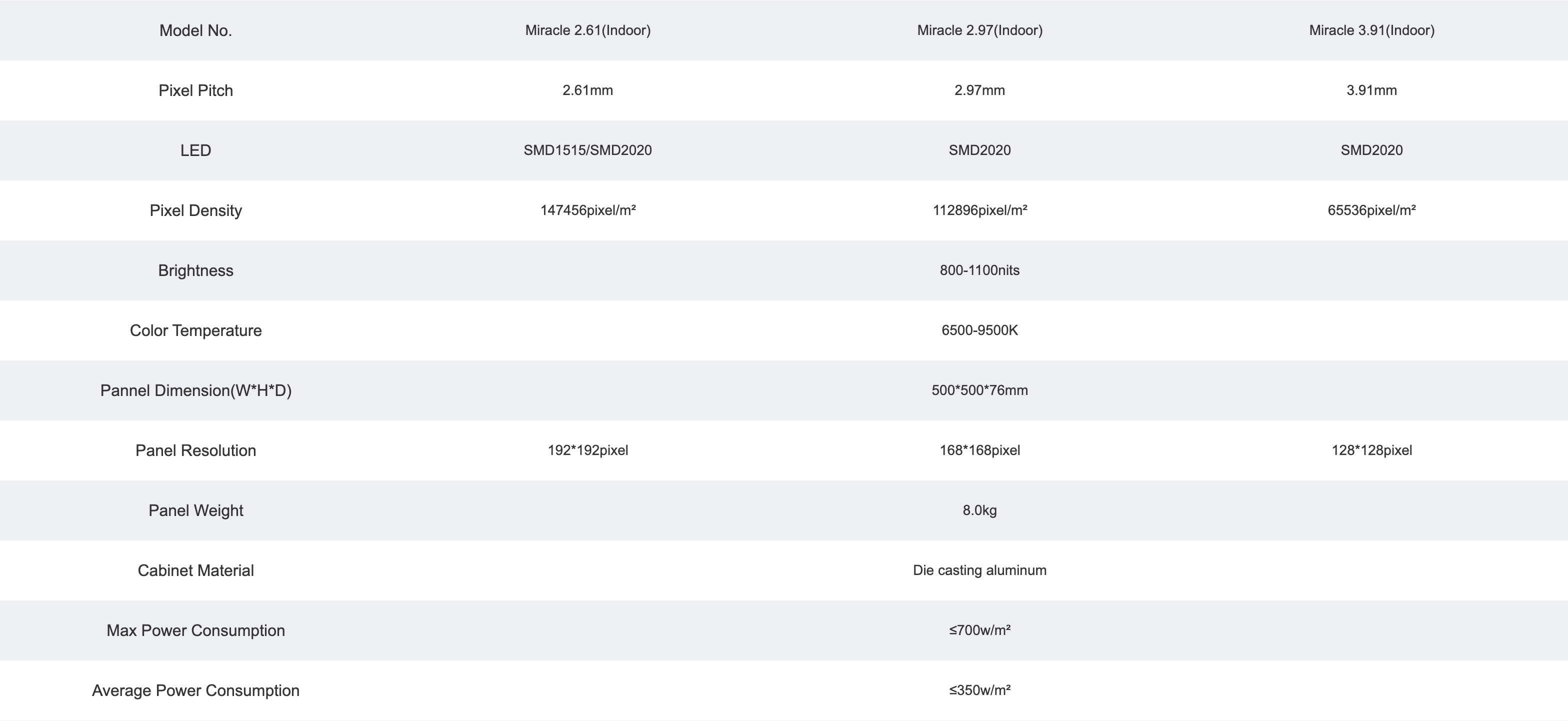Click the 3.91mm pixel pitch value

[1372, 90]
